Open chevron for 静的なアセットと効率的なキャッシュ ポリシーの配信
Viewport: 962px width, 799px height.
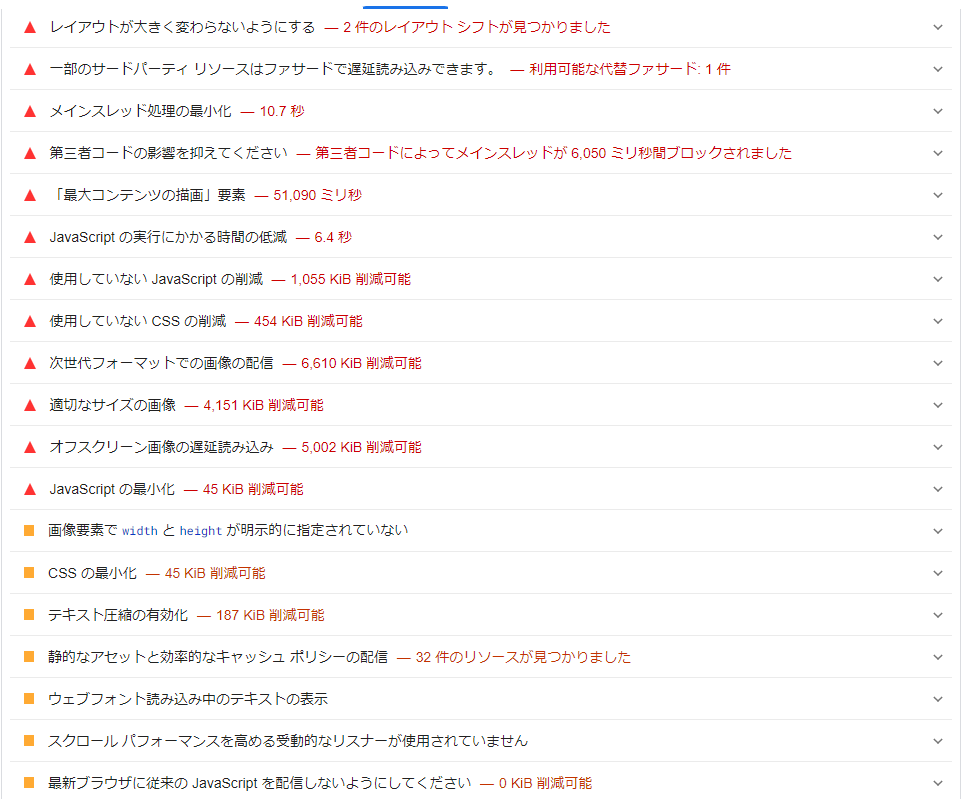pyautogui.click(x=937, y=657)
